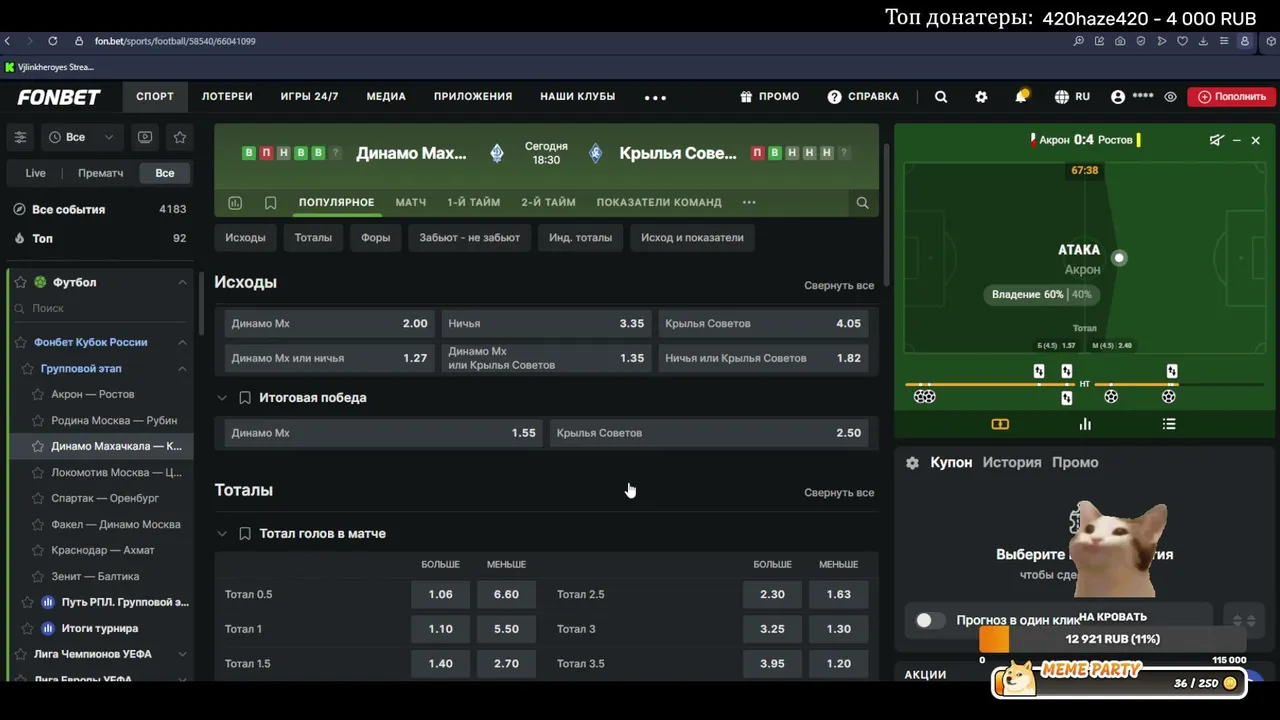Viewport: 1280px width, 720px height.
Task: Open Локомотив Москва match in sidebar
Action: coord(116,473)
